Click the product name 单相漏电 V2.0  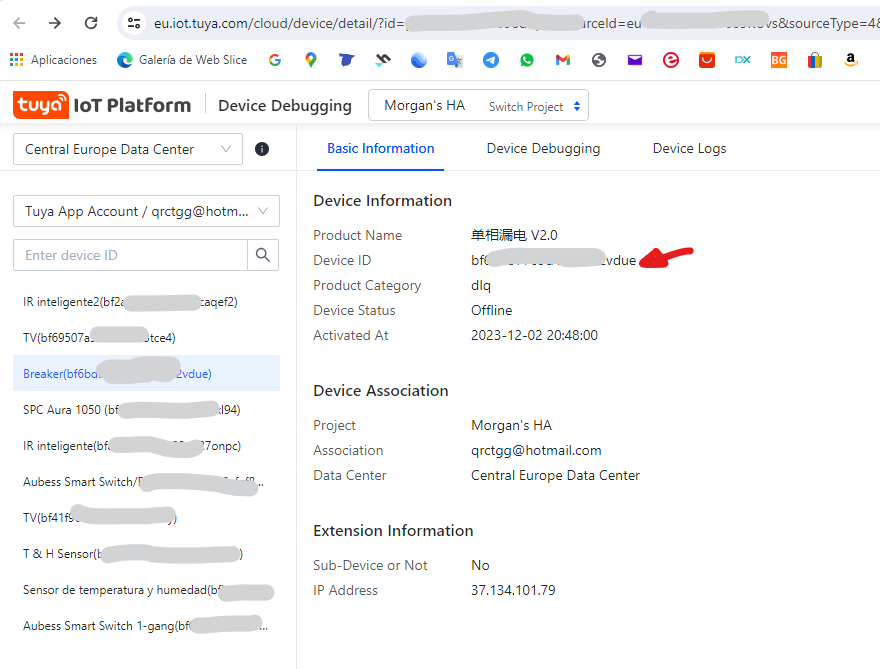[514, 235]
